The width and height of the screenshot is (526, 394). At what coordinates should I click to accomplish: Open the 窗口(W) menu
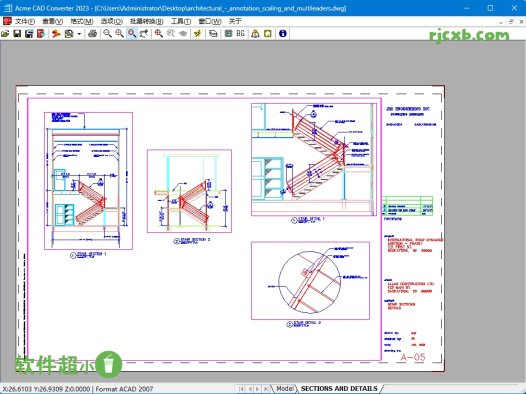[x=210, y=21]
